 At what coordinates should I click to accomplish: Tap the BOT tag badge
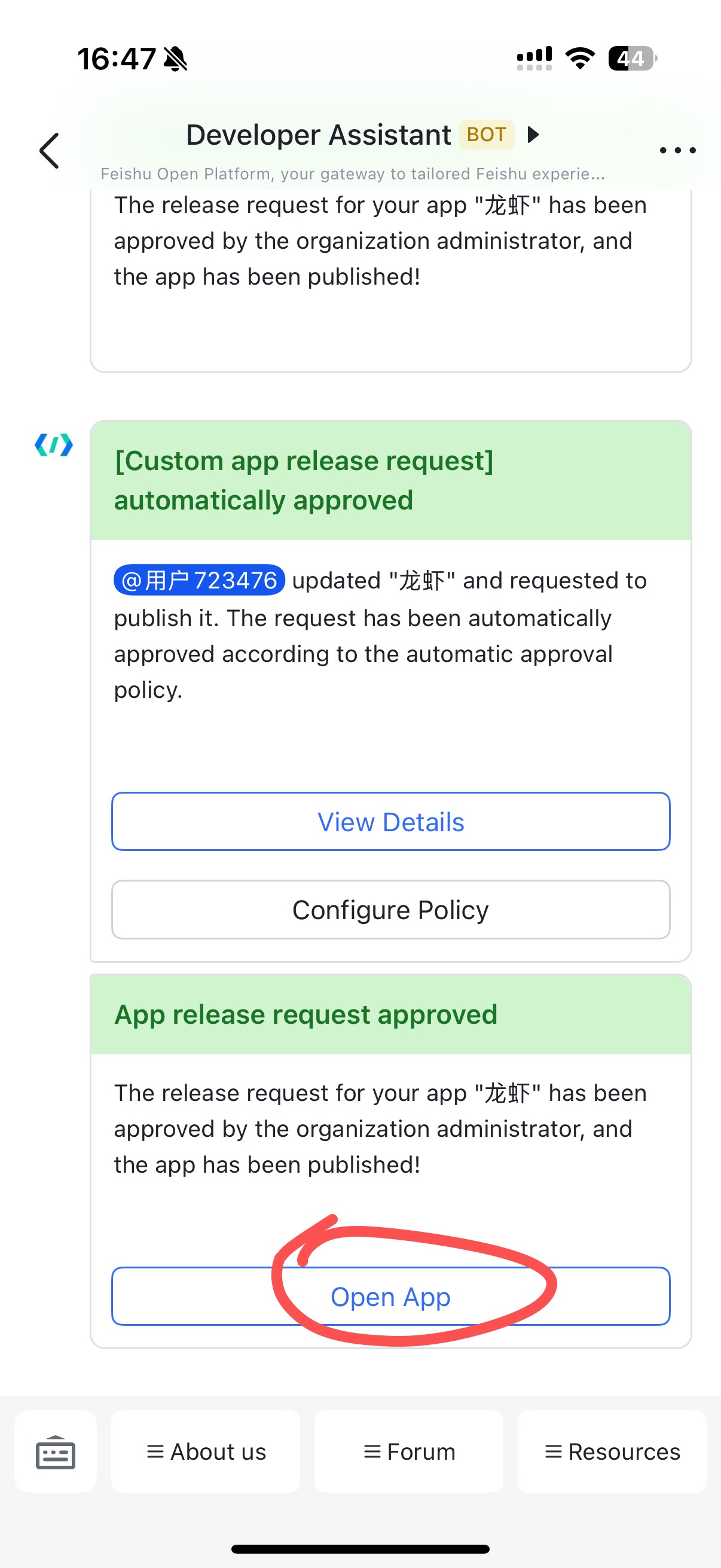[486, 135]
